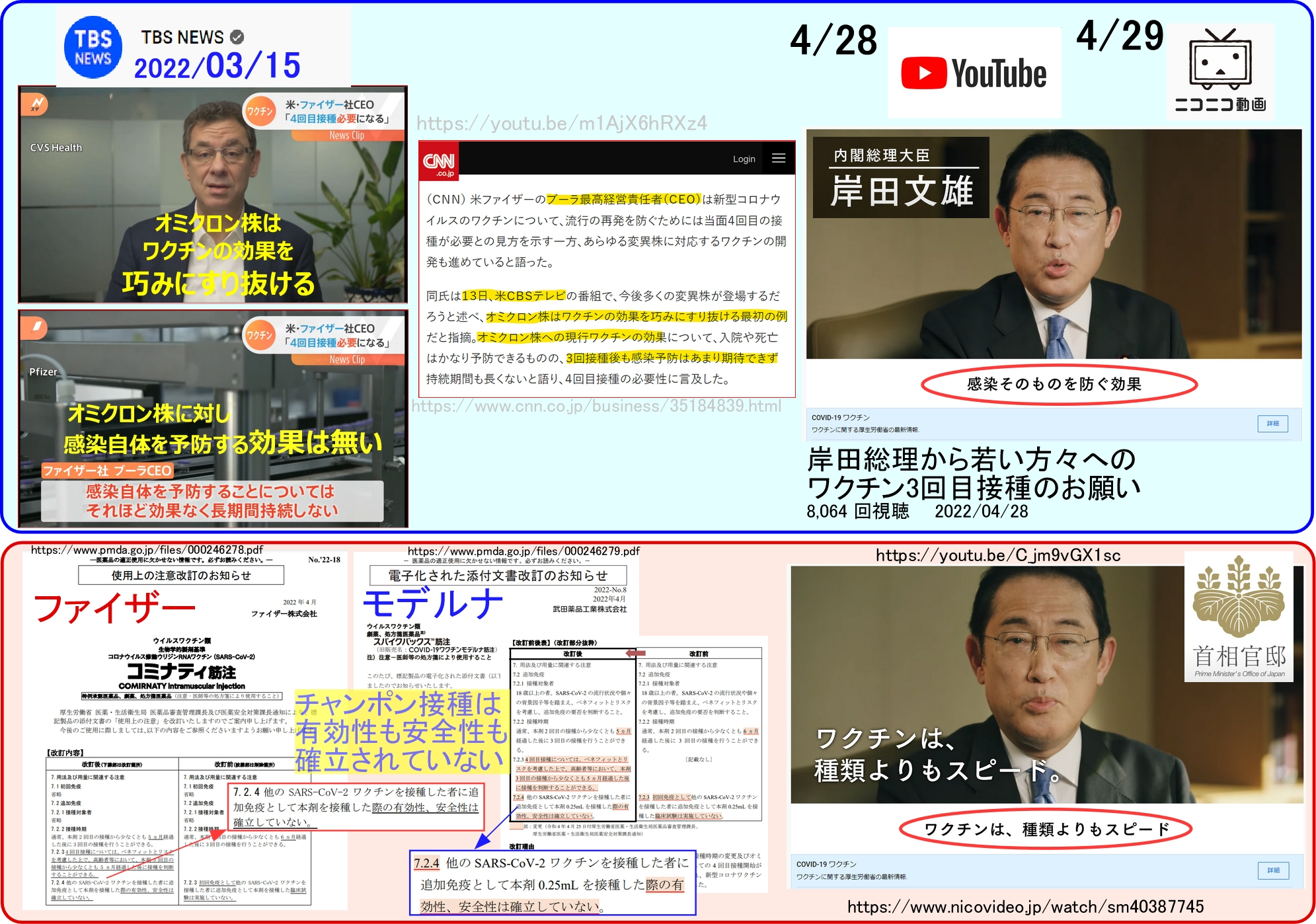Click the highlighted 13日、米CBSテレビ text

click(514, 296)
